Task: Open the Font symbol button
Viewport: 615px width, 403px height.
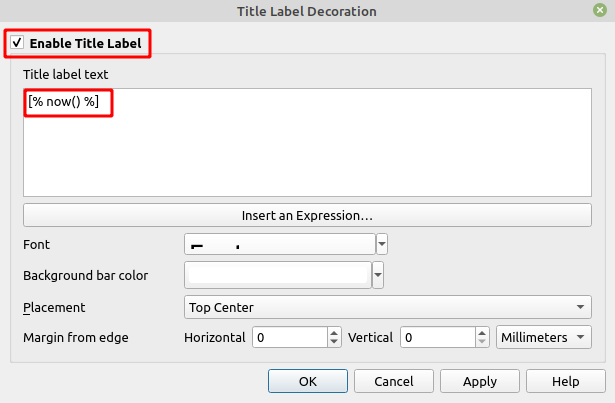Action: (279, 244)
